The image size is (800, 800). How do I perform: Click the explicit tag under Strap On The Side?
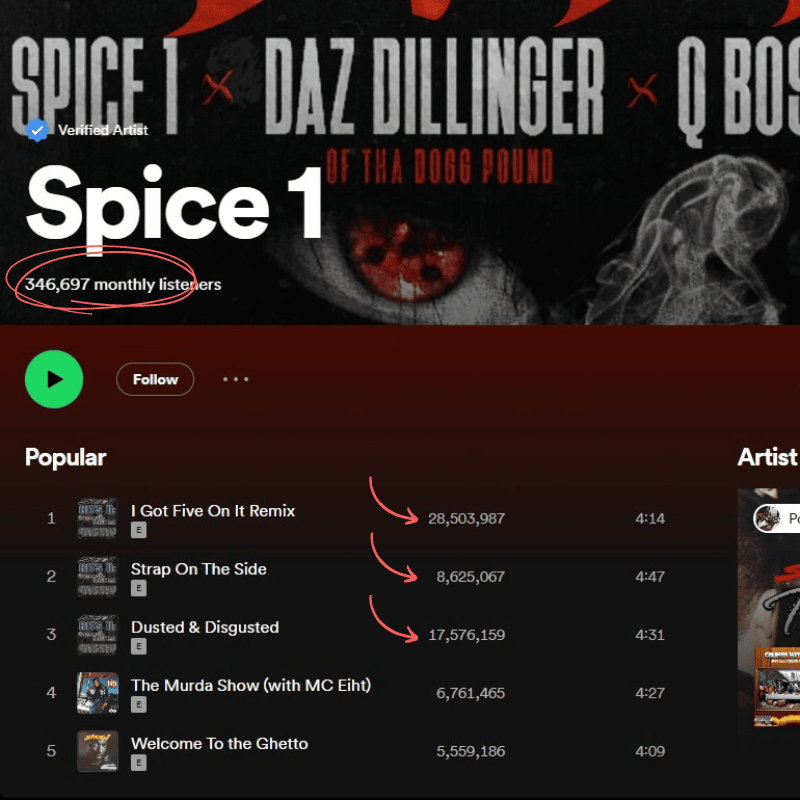point(139,588)
